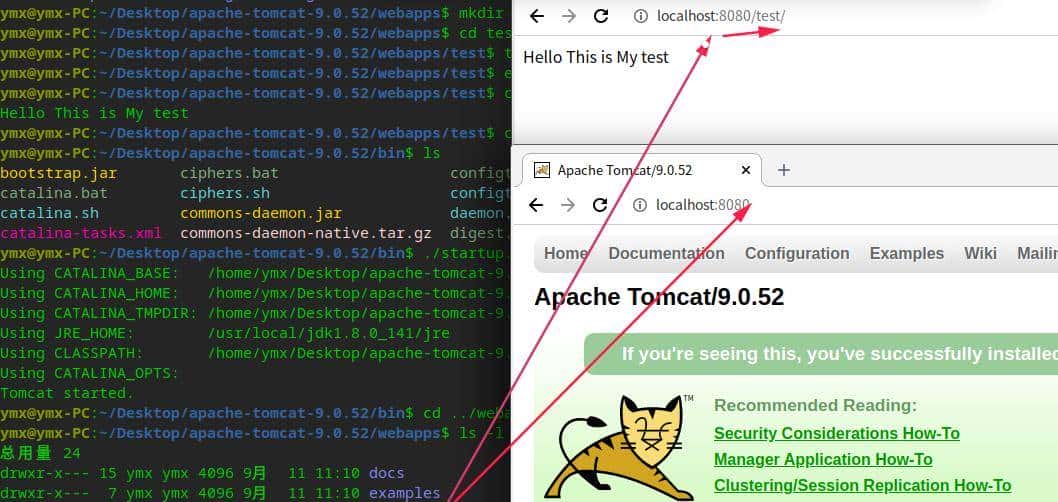Open the Clustering/Session Replication How-To link

click(x=862, y=486)
